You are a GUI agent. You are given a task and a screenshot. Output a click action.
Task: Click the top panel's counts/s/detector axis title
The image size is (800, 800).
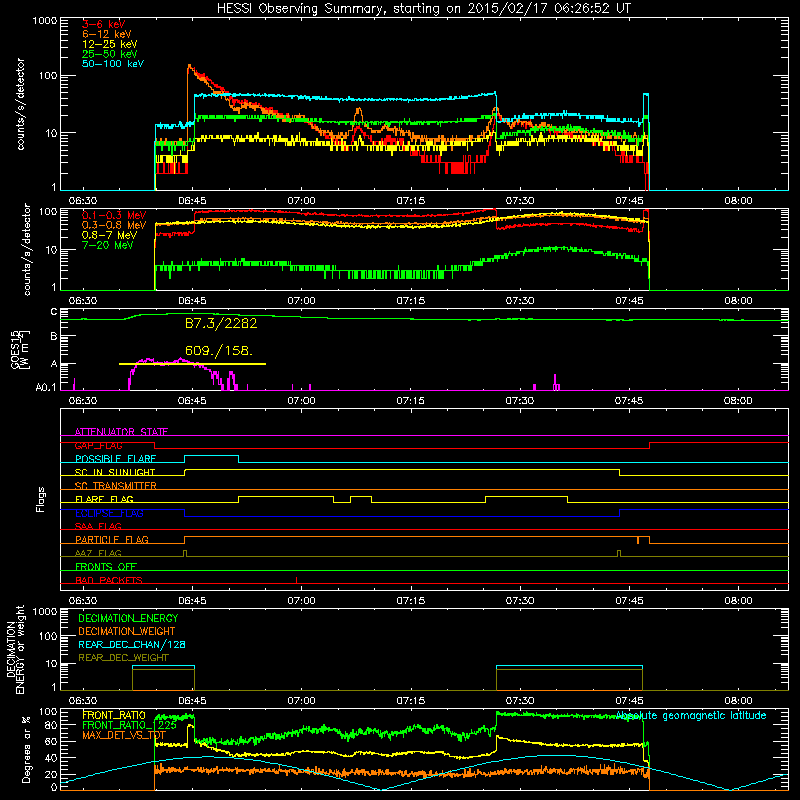tap(20, 104)
